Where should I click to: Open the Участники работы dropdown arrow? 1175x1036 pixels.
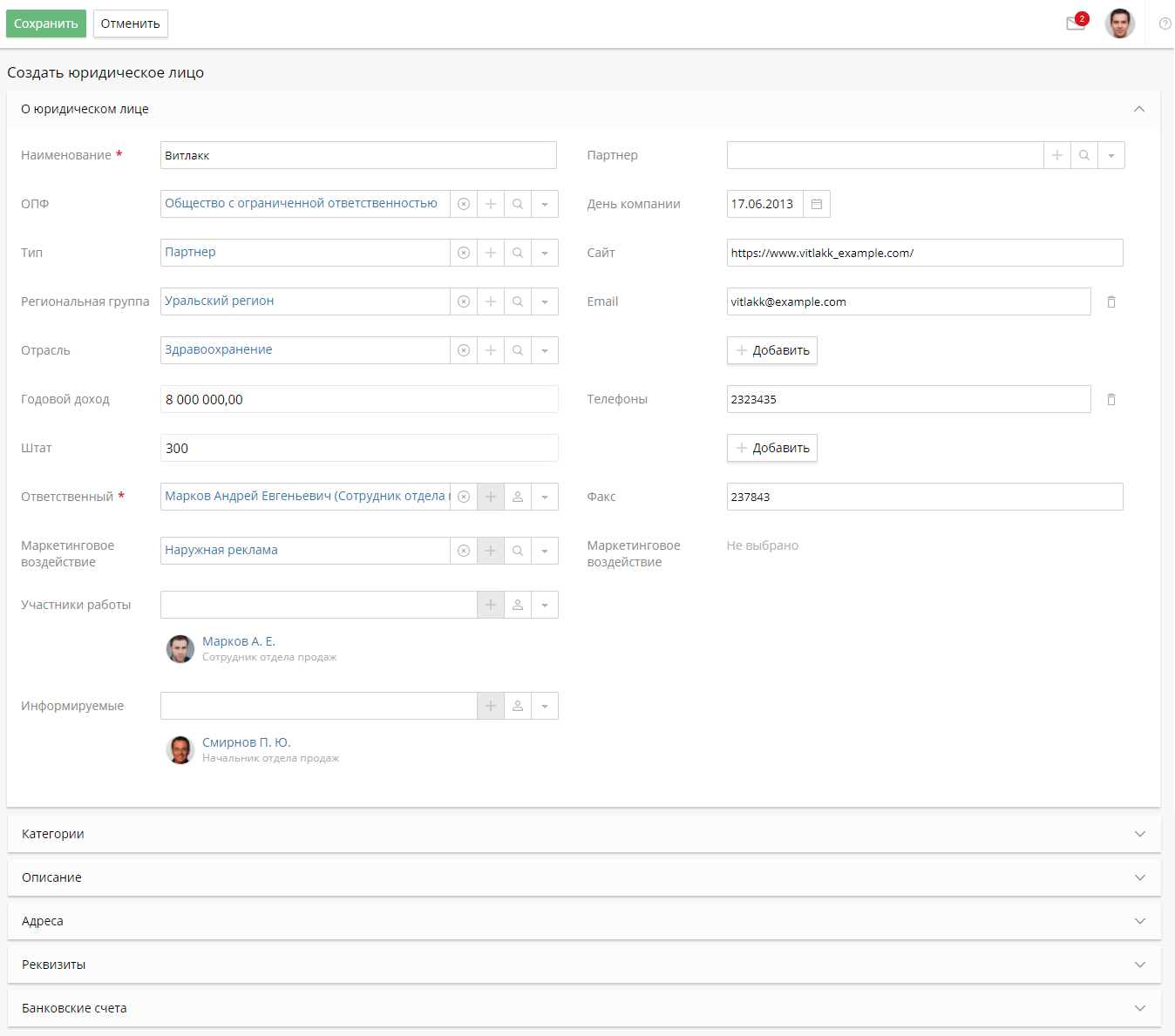[x=545, y=605]
